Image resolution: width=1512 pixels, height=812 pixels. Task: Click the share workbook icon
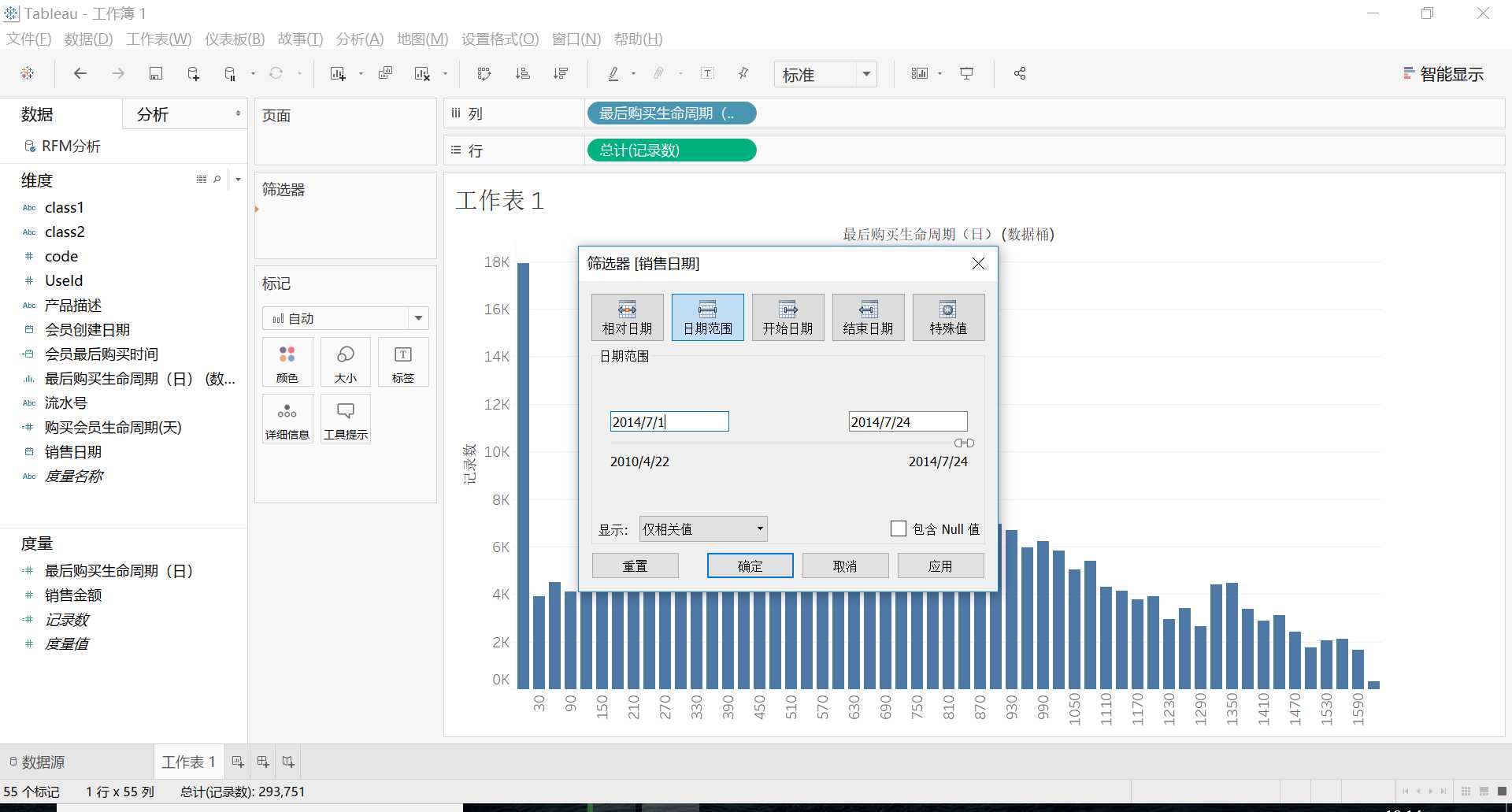[x=1020, y=73]
